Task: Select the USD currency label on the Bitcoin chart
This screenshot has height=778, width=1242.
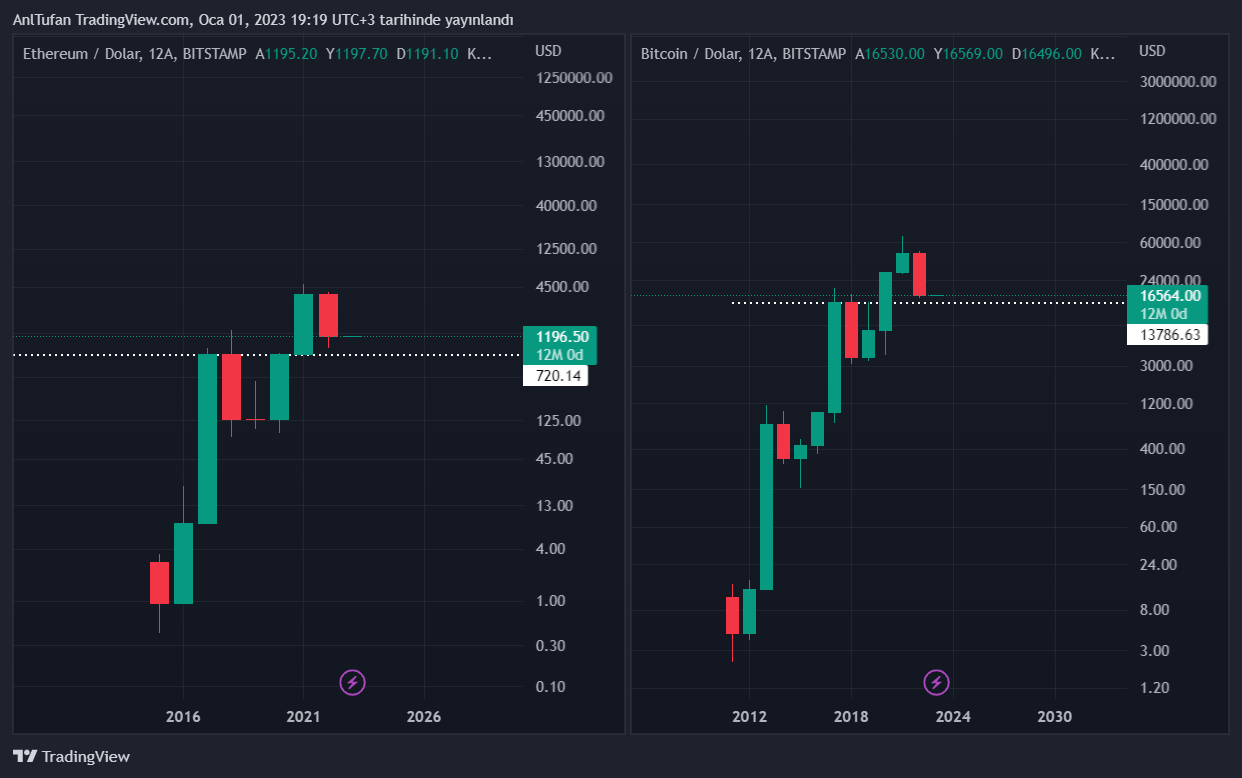Action: tap(1153, 51)
